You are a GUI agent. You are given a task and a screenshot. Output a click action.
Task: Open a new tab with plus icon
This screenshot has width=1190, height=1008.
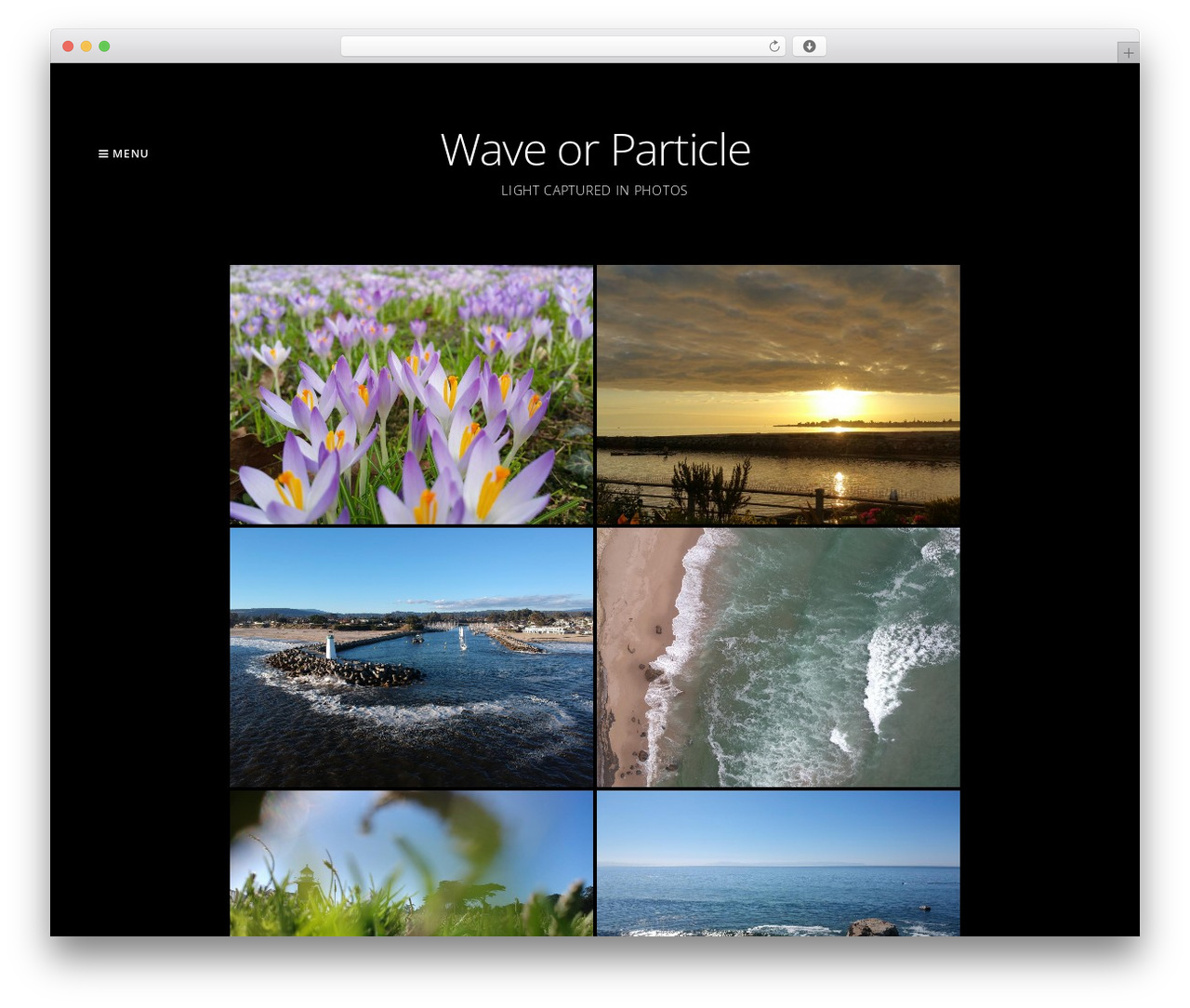pos(1128,53)
